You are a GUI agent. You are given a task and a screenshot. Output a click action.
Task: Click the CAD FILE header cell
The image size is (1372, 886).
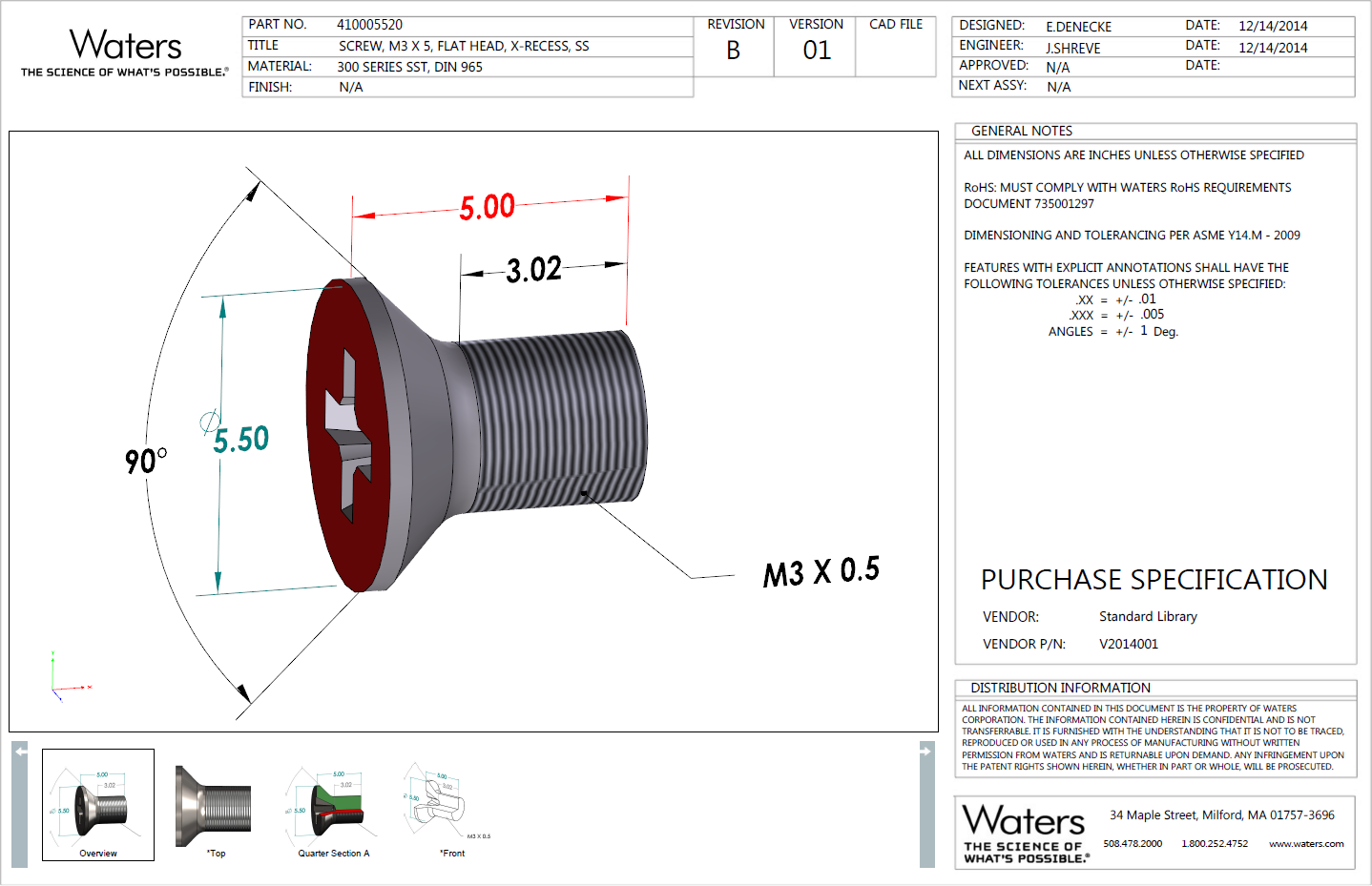pos(893,24)
